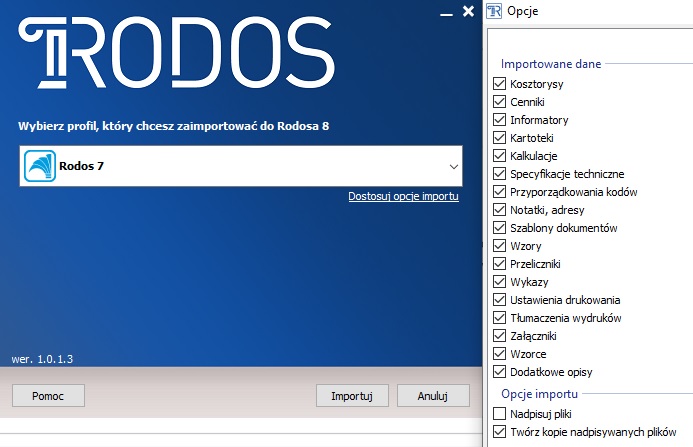Expand the profile dropdown arrow

coord(453,167)
